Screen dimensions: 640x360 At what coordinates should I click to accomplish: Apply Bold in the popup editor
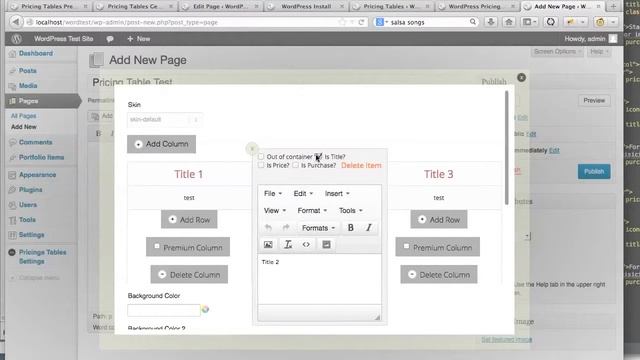(x=351, y=228)
